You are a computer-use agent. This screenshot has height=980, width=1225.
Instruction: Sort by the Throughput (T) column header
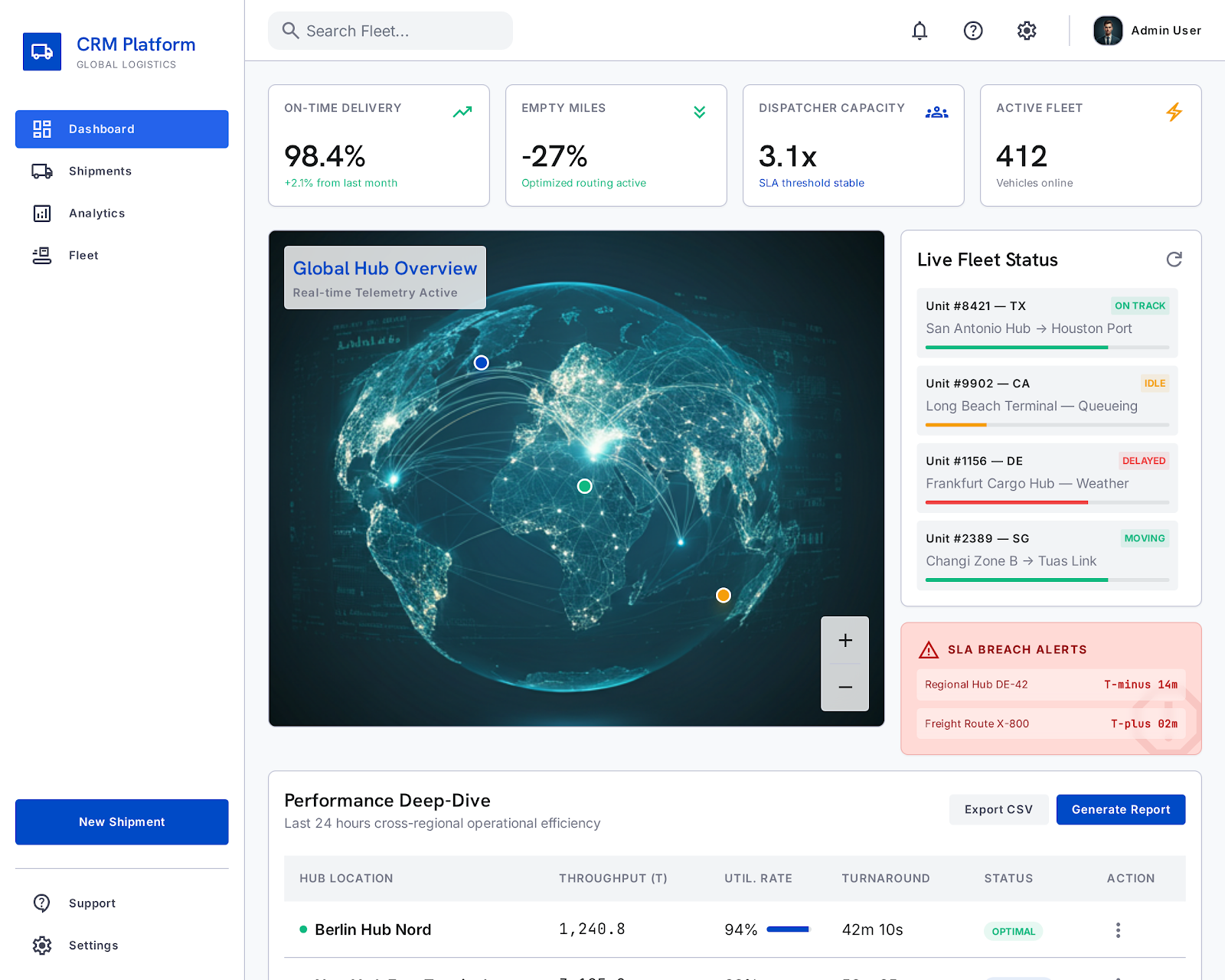pyautogui.click(x=612, y=879)
